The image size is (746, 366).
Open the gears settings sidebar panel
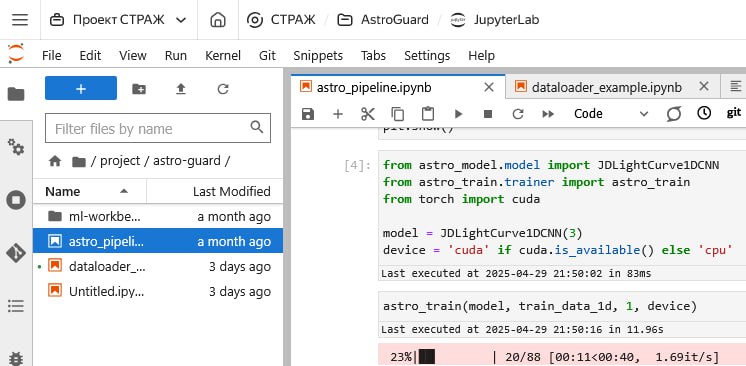16,147
